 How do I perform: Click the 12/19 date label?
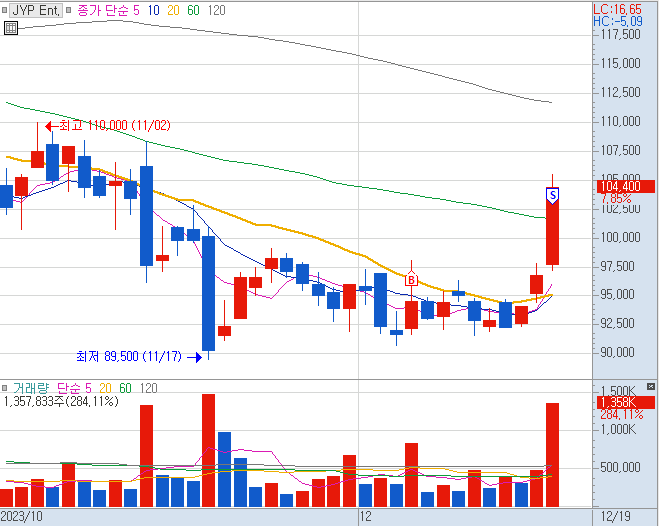click(615, 516)
